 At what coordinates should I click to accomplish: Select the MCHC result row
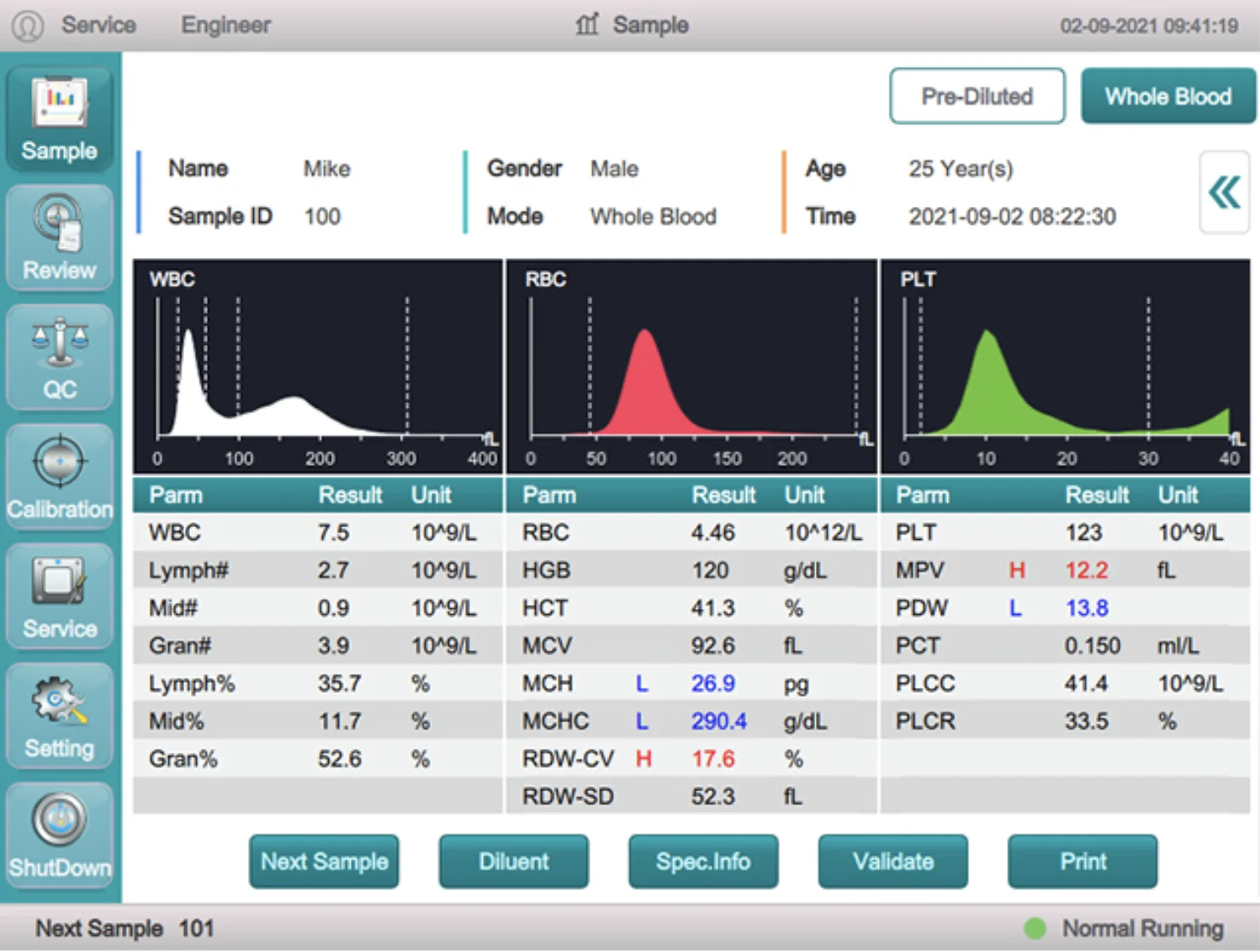(690, 722)
